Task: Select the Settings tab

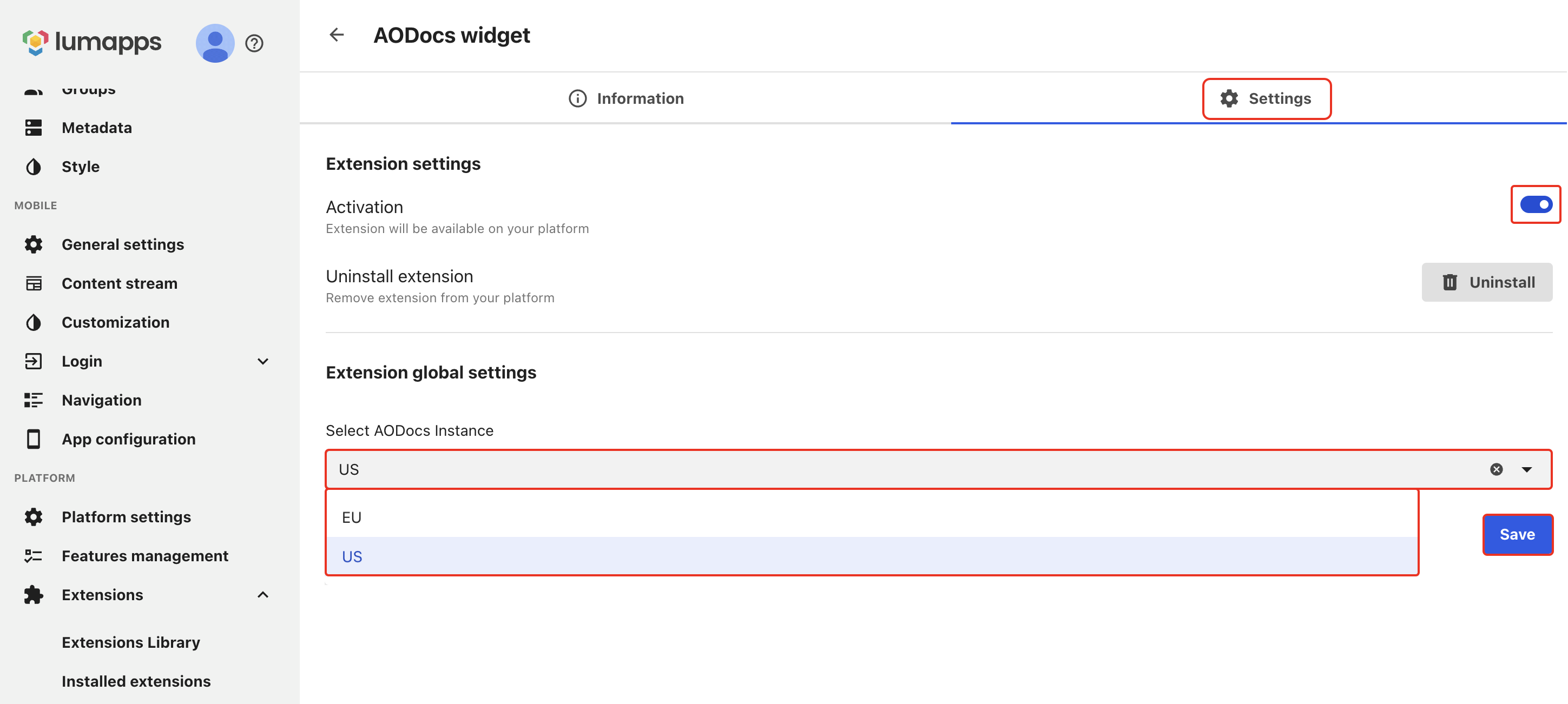Action: point(1266,98)
